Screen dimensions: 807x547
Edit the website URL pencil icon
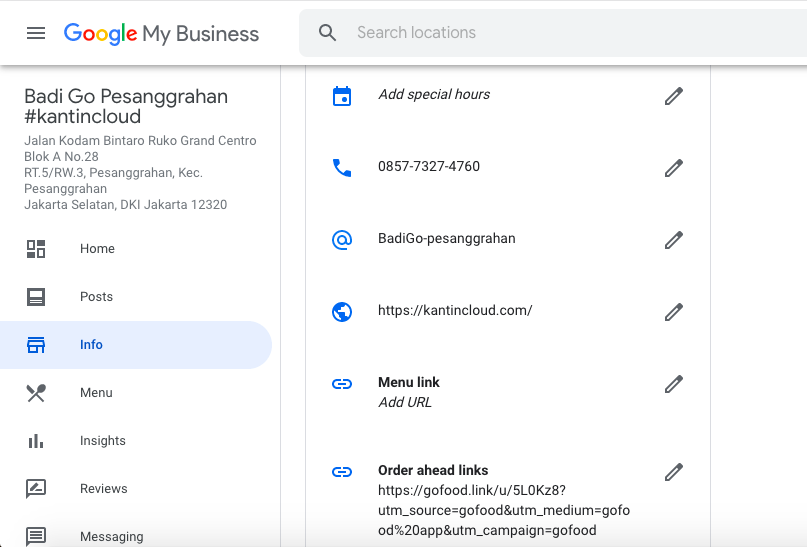coord(674,312)
